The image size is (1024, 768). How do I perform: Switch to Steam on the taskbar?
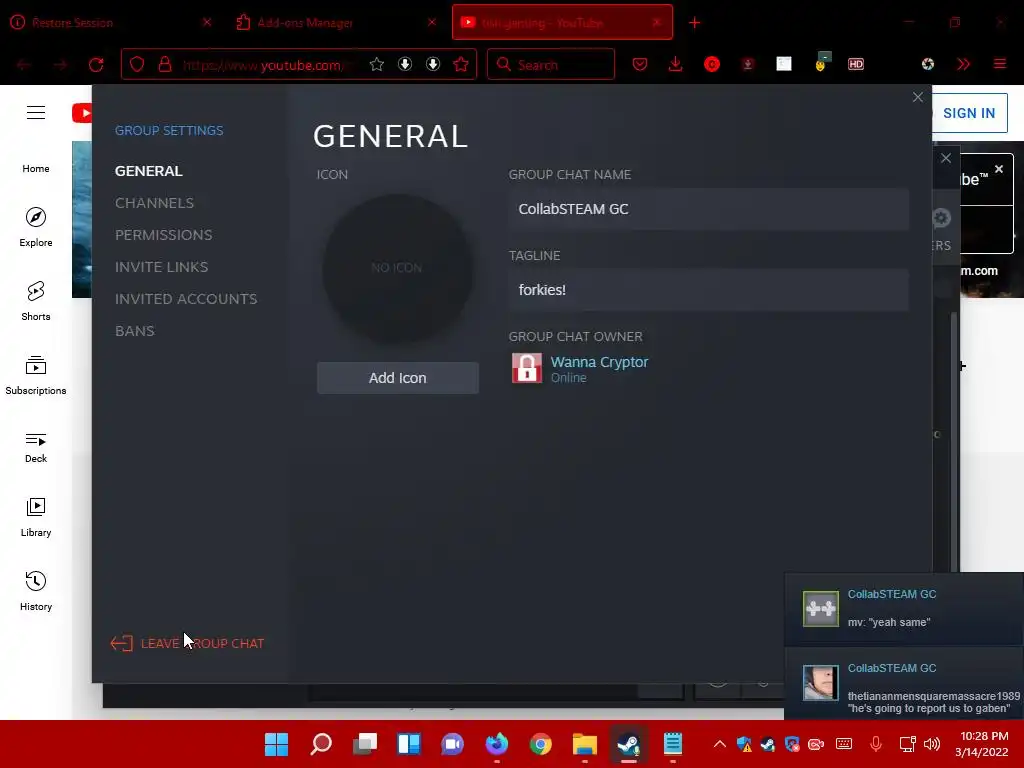coord(629,744)
